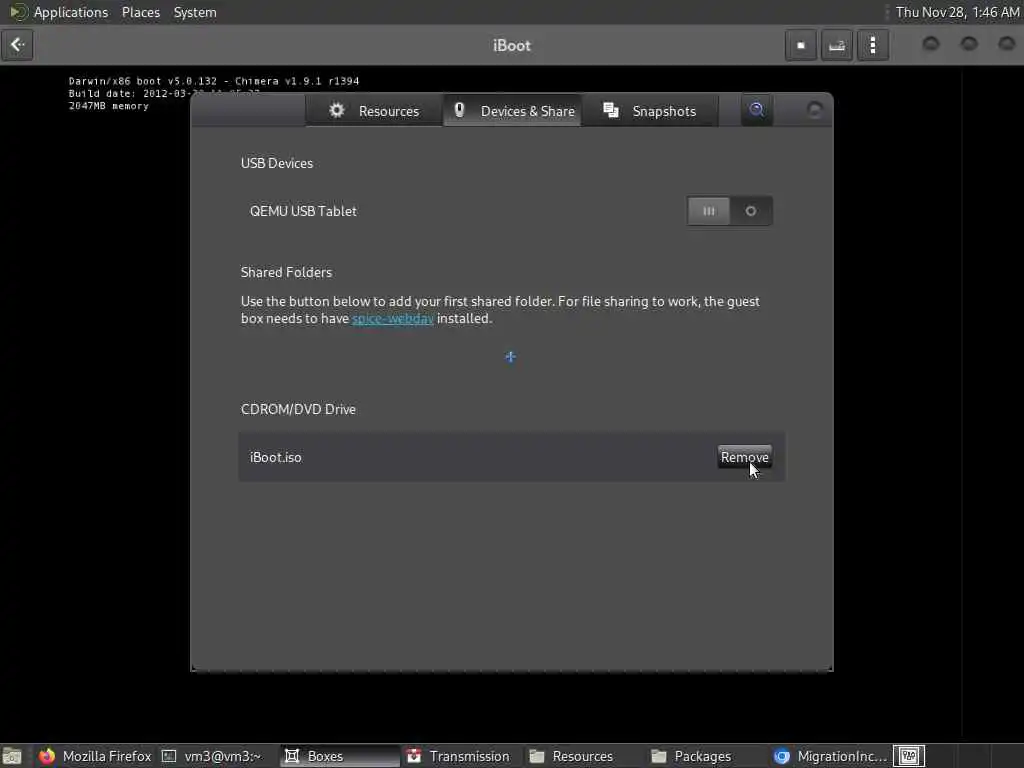Open the spice-webdav link
This screenshot has height=768, width=1024.
392,319
